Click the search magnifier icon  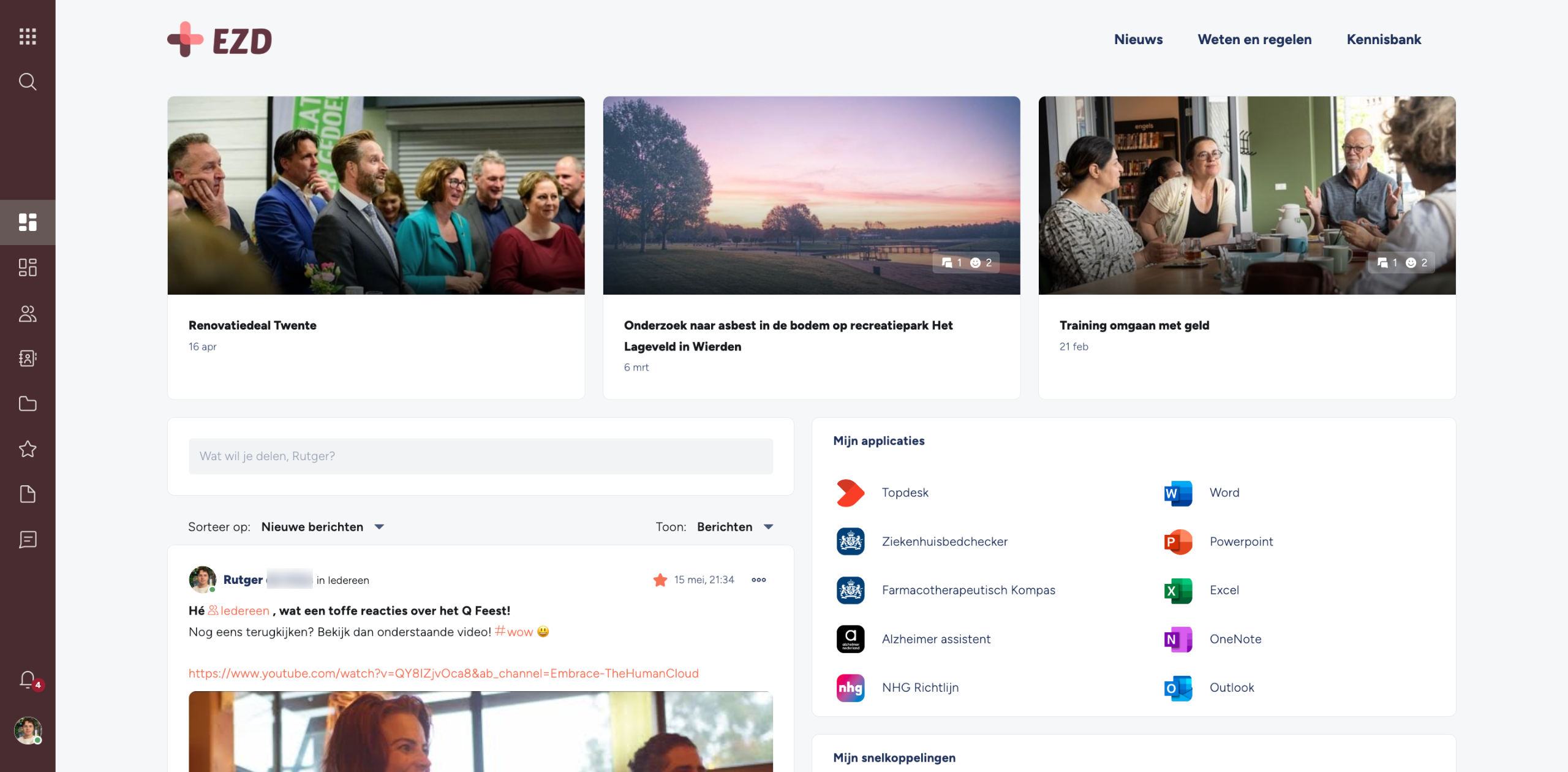coord(28,81)
